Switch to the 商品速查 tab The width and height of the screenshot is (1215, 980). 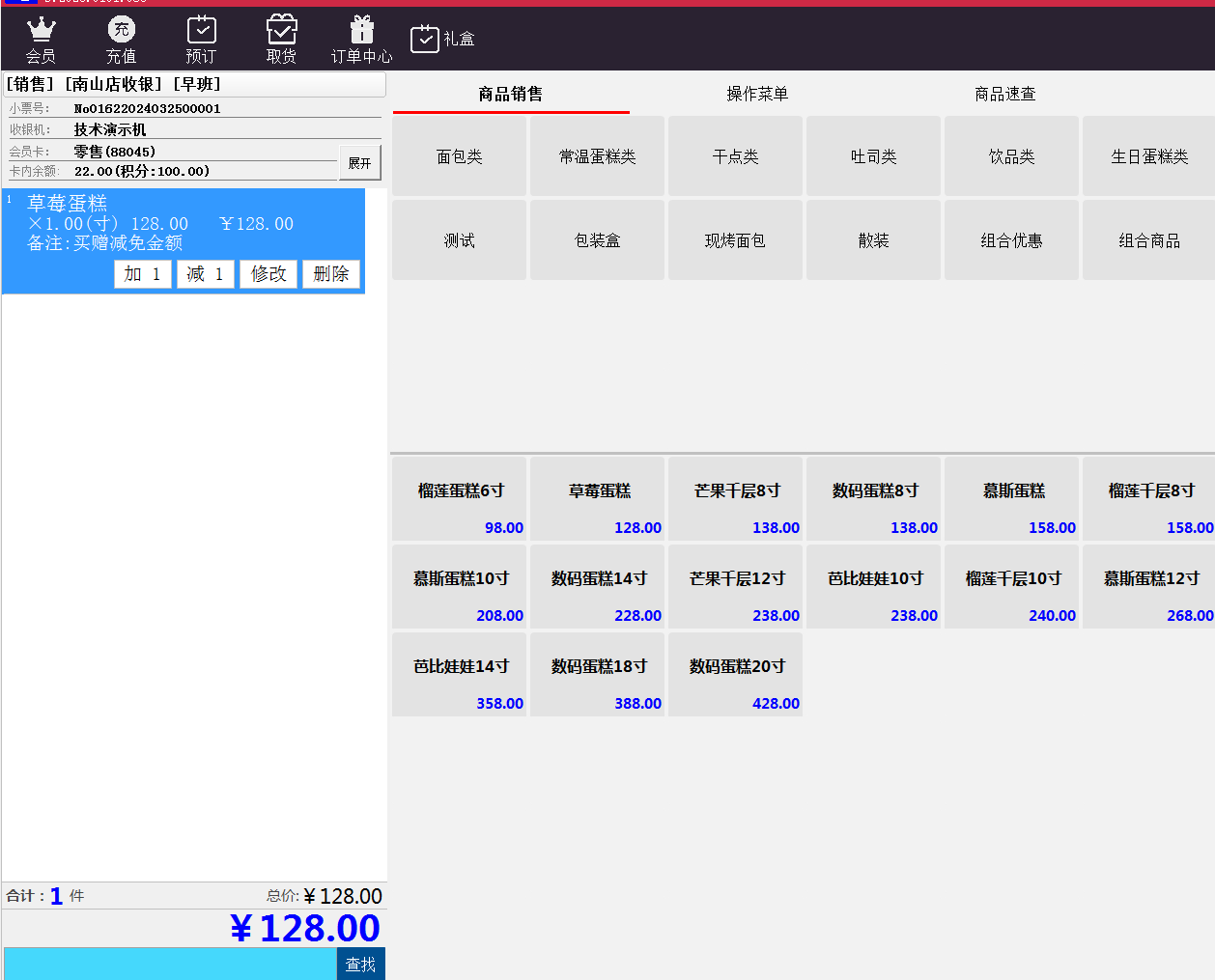click(1004, 94)
